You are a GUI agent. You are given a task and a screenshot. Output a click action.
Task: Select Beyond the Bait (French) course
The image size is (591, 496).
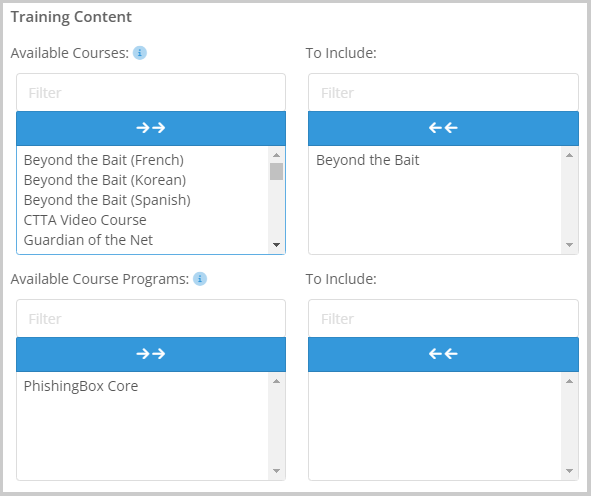(104, 160)
